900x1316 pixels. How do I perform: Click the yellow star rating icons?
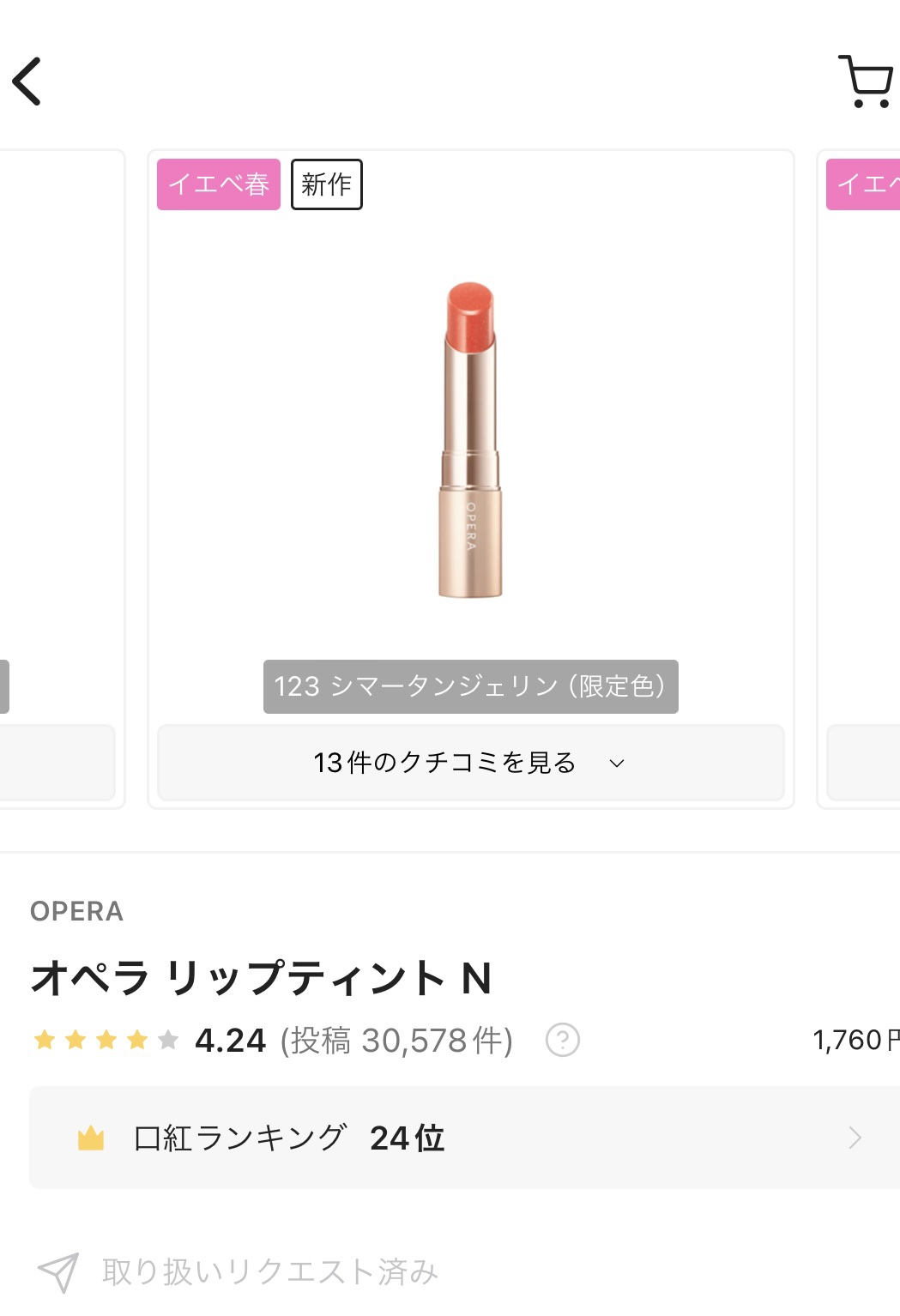[x=106, y=1041]
